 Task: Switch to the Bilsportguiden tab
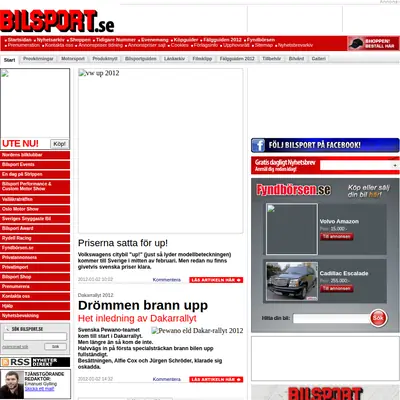point(141,59)
